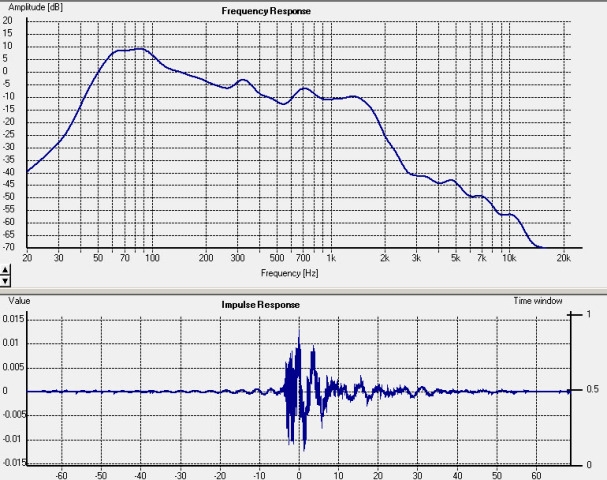The height and width of the screenshot is (480, 607).
Task: Click the "0.015" positive value tick label
Action: (x=13, y=319)
